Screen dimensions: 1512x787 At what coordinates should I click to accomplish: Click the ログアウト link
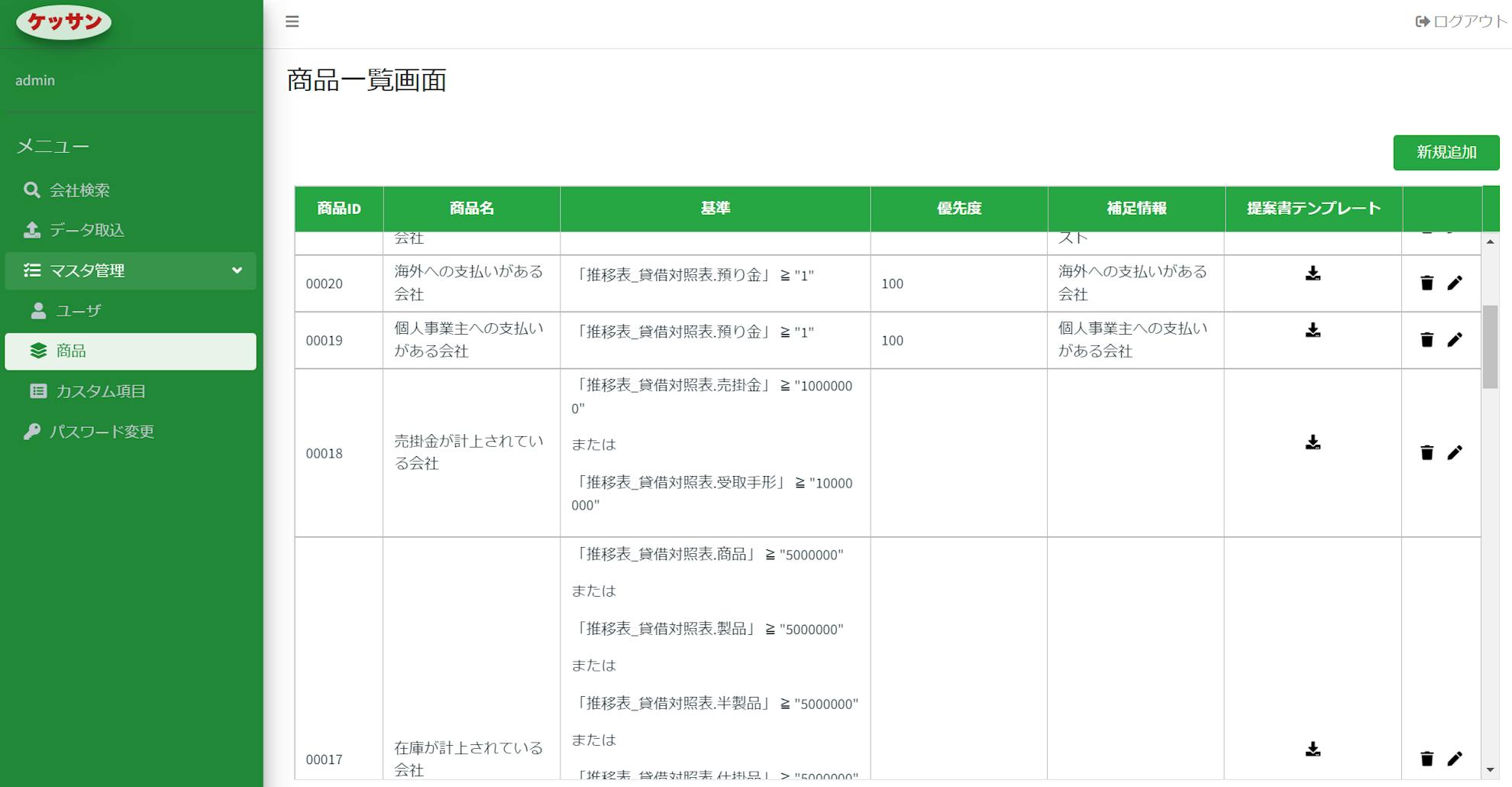(x=1461, y=21)
